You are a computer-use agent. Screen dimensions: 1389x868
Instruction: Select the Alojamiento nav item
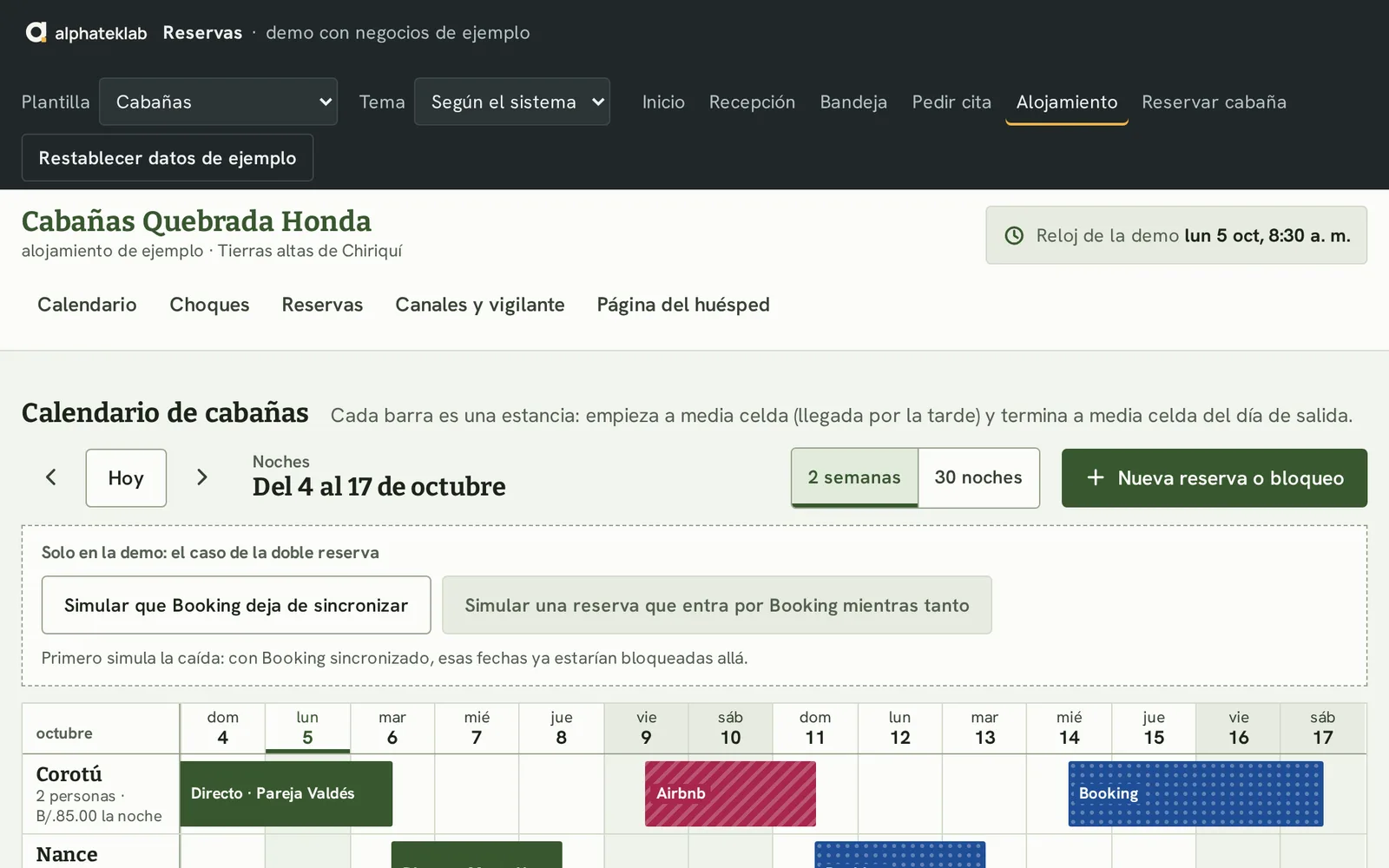(1067, 102)
